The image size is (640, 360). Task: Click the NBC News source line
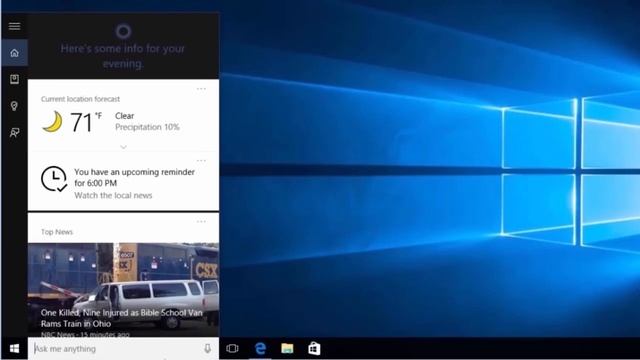tap(85, 334)
